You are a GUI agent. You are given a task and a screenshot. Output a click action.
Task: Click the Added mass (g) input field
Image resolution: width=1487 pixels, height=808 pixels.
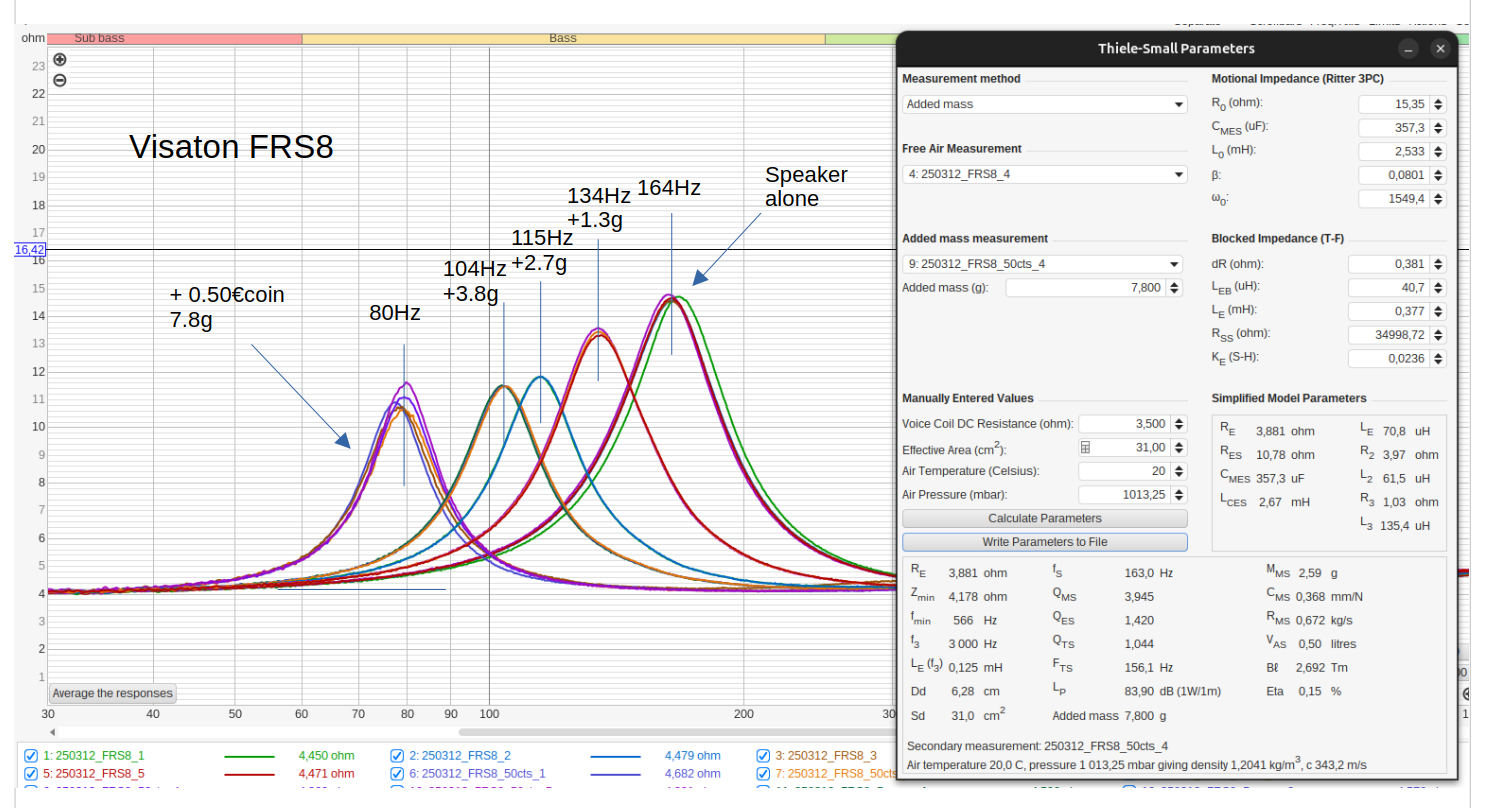pyautogui.click(x=1085, y=288)
